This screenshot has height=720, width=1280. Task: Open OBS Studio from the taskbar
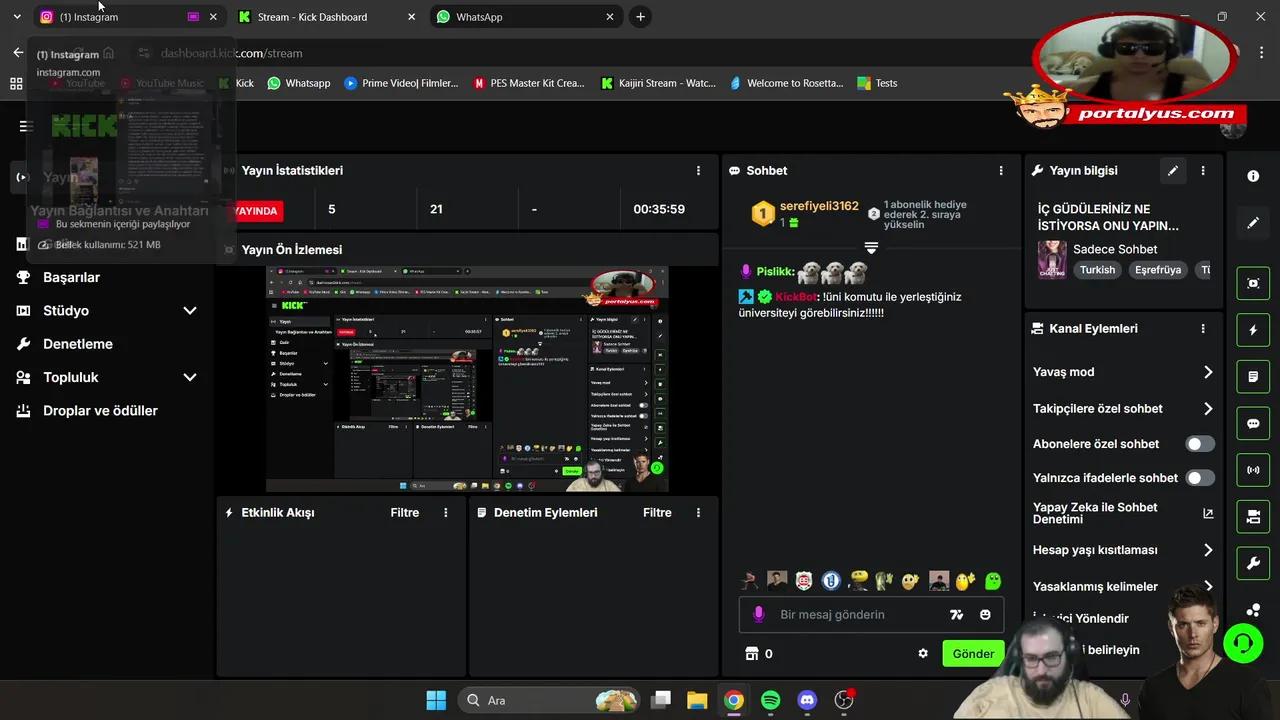[844, 700]
